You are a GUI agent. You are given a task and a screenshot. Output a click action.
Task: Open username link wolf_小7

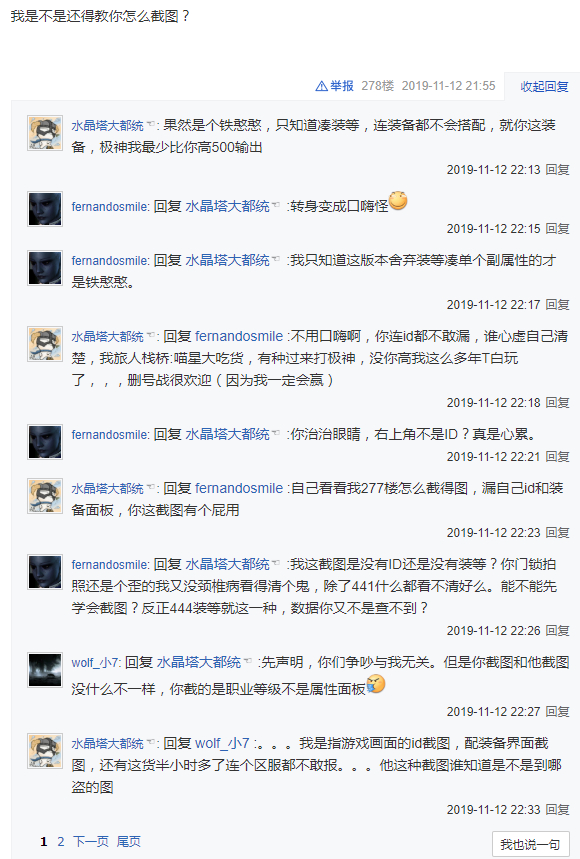pos(95,662)
